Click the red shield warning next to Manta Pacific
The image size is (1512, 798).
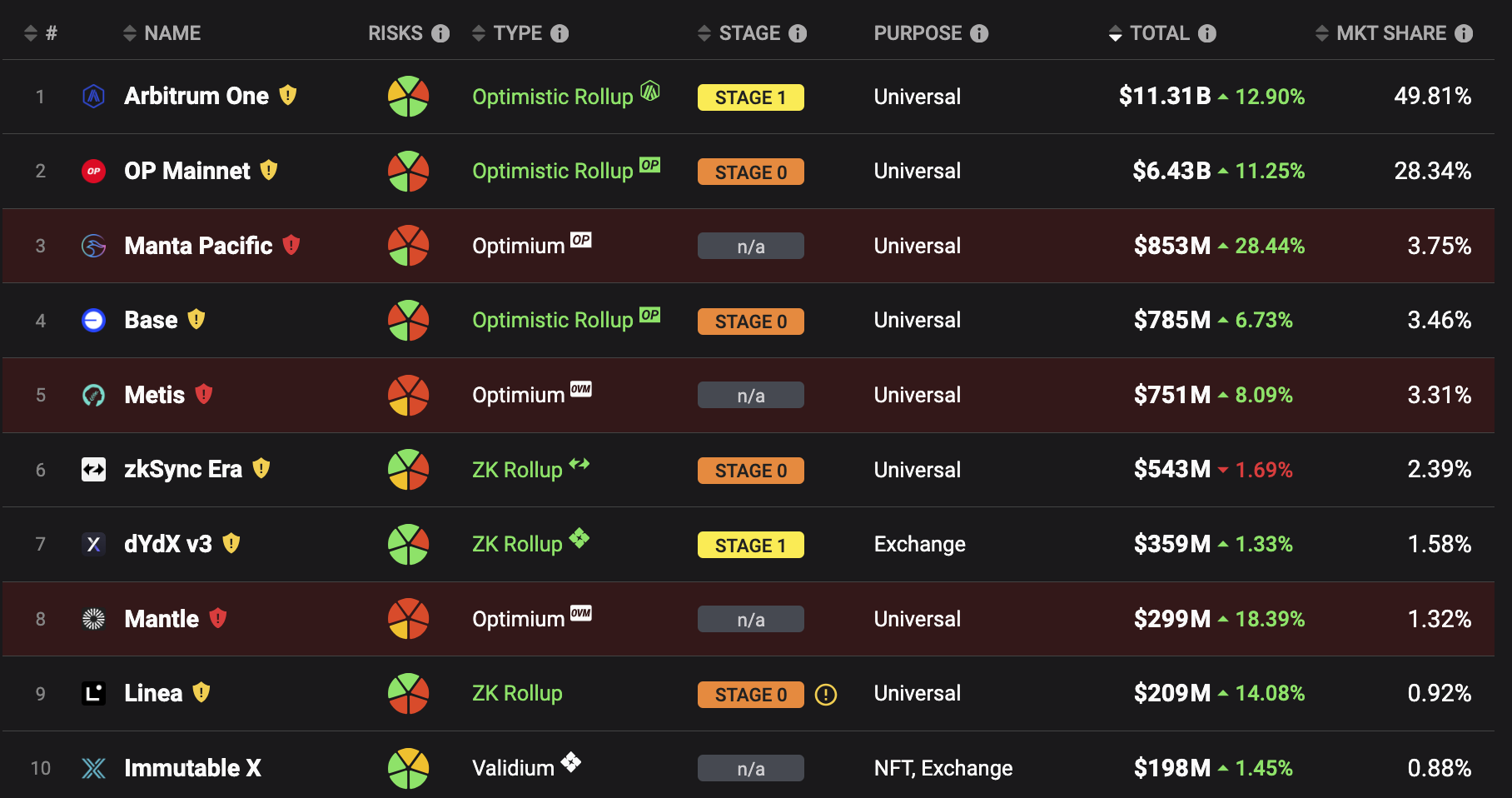click(291, 245)
